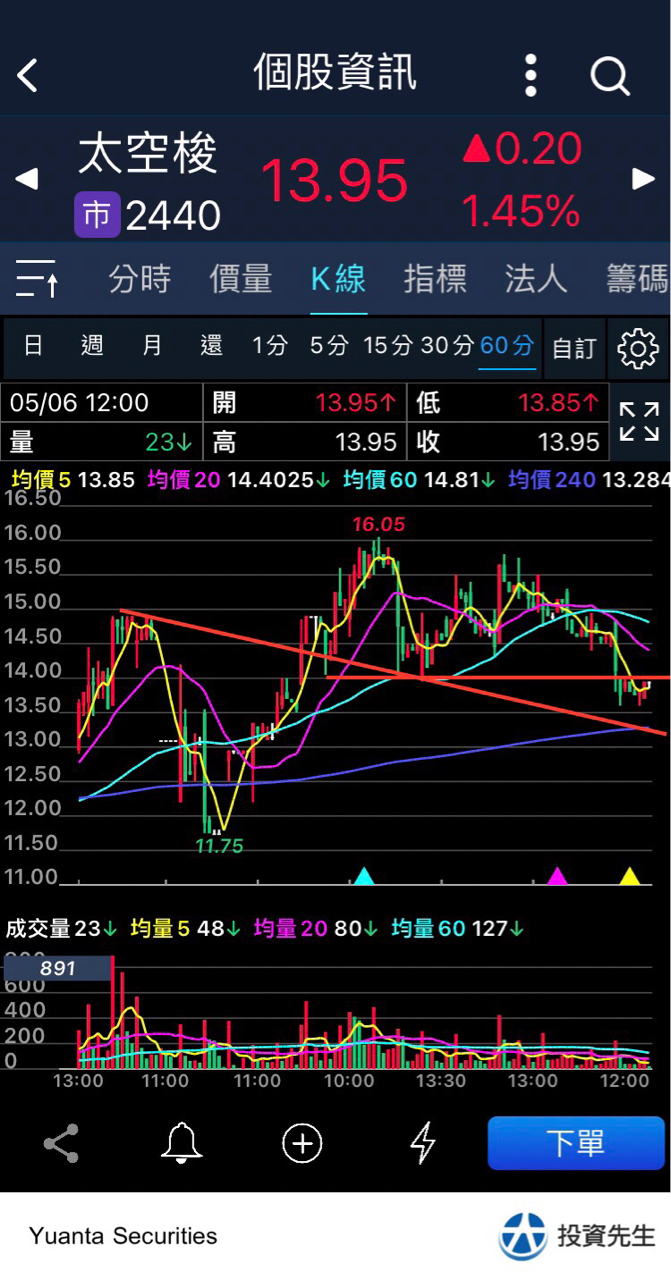Screen dimensions: 671x1280
Task: Open stock search magnifier
Action: click(x=609, y=75)
